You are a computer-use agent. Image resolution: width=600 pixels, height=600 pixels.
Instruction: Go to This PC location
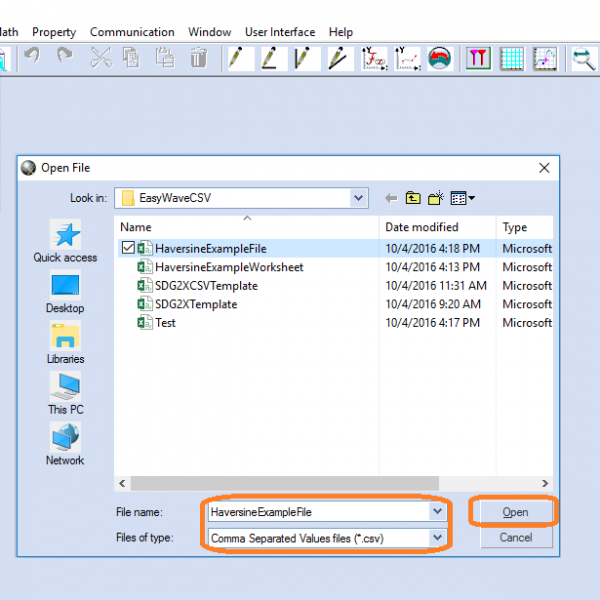[65, 393]
